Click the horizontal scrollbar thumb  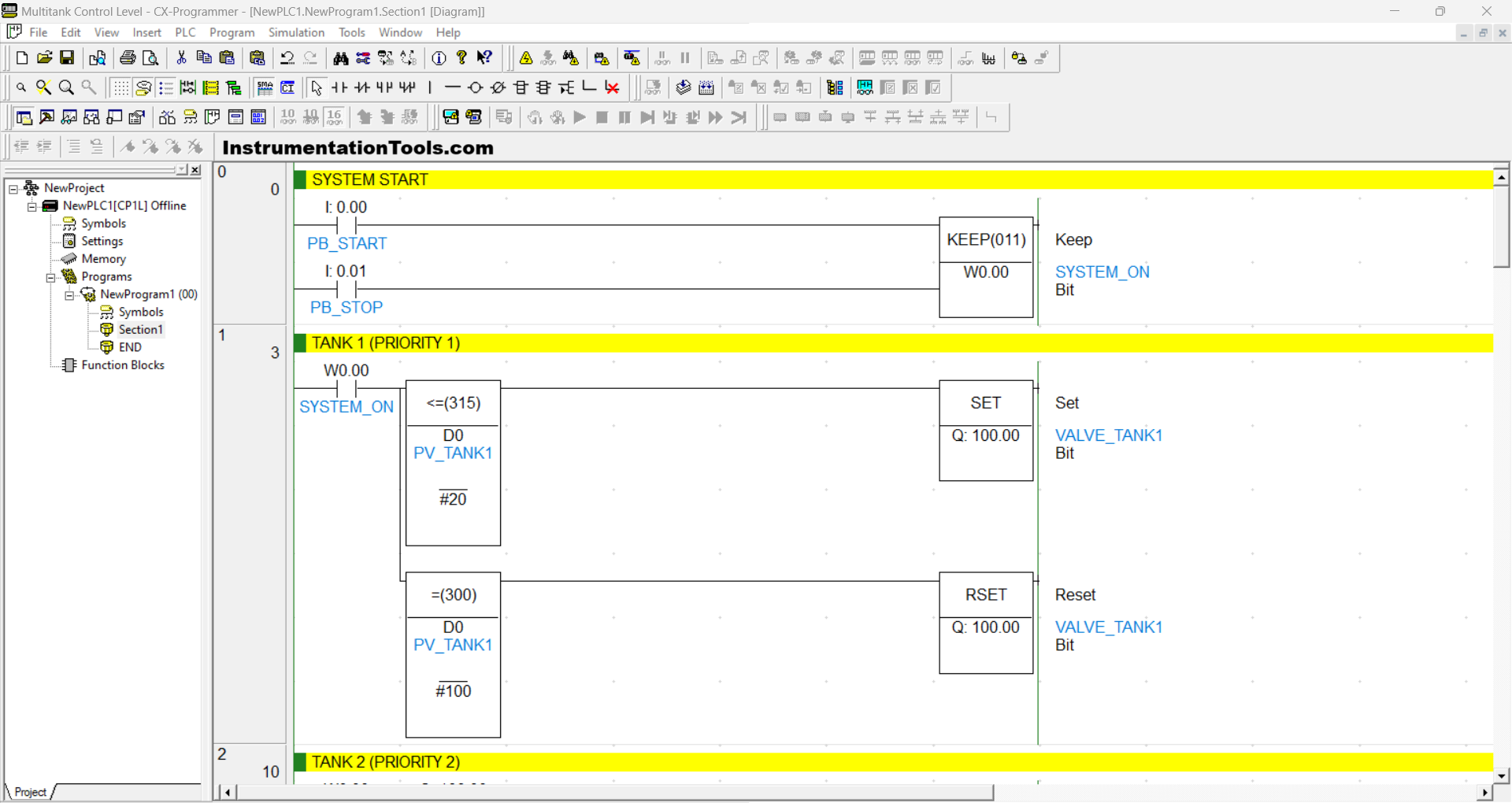click(x=614, y=793)
